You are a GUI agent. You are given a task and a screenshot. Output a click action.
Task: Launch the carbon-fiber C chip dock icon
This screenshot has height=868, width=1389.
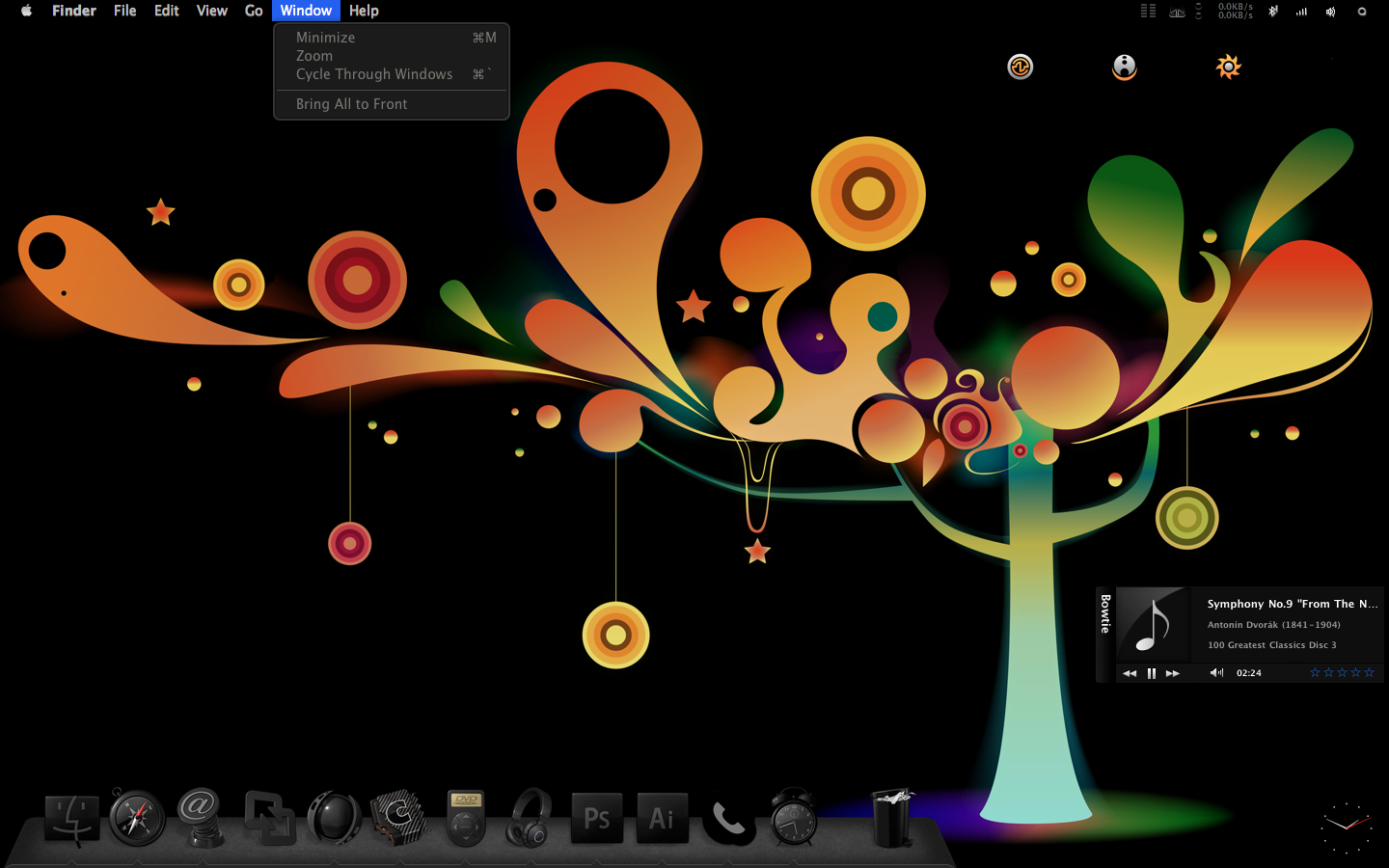tap(399, 818)
